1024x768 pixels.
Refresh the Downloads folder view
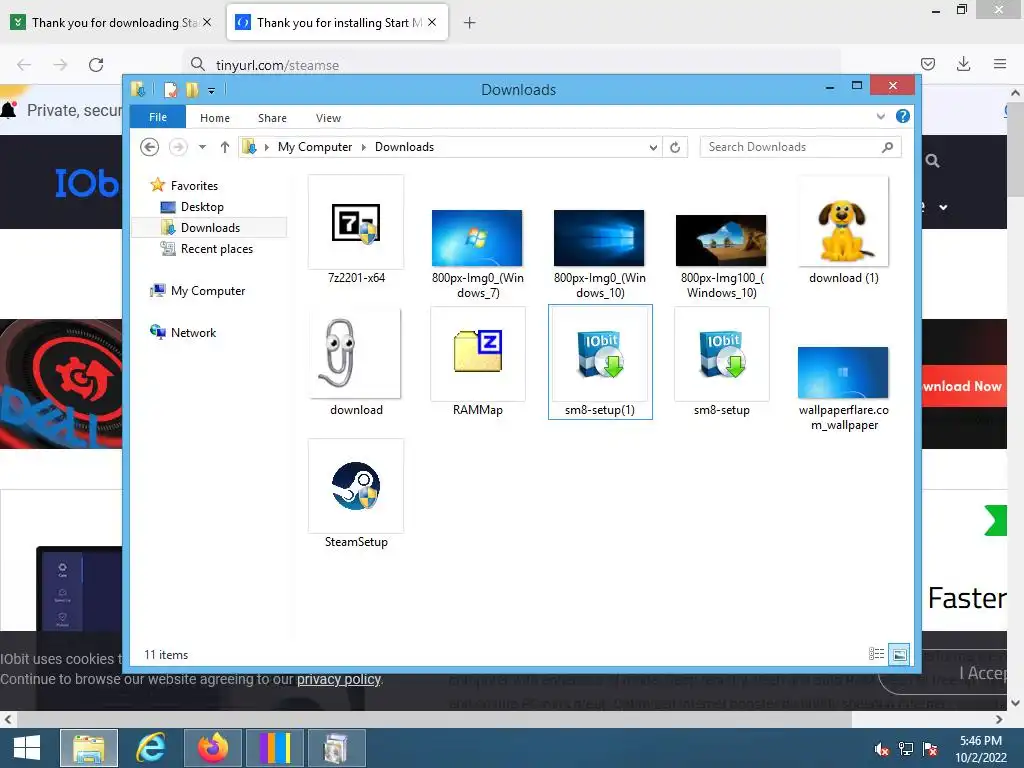coord(675,148)
